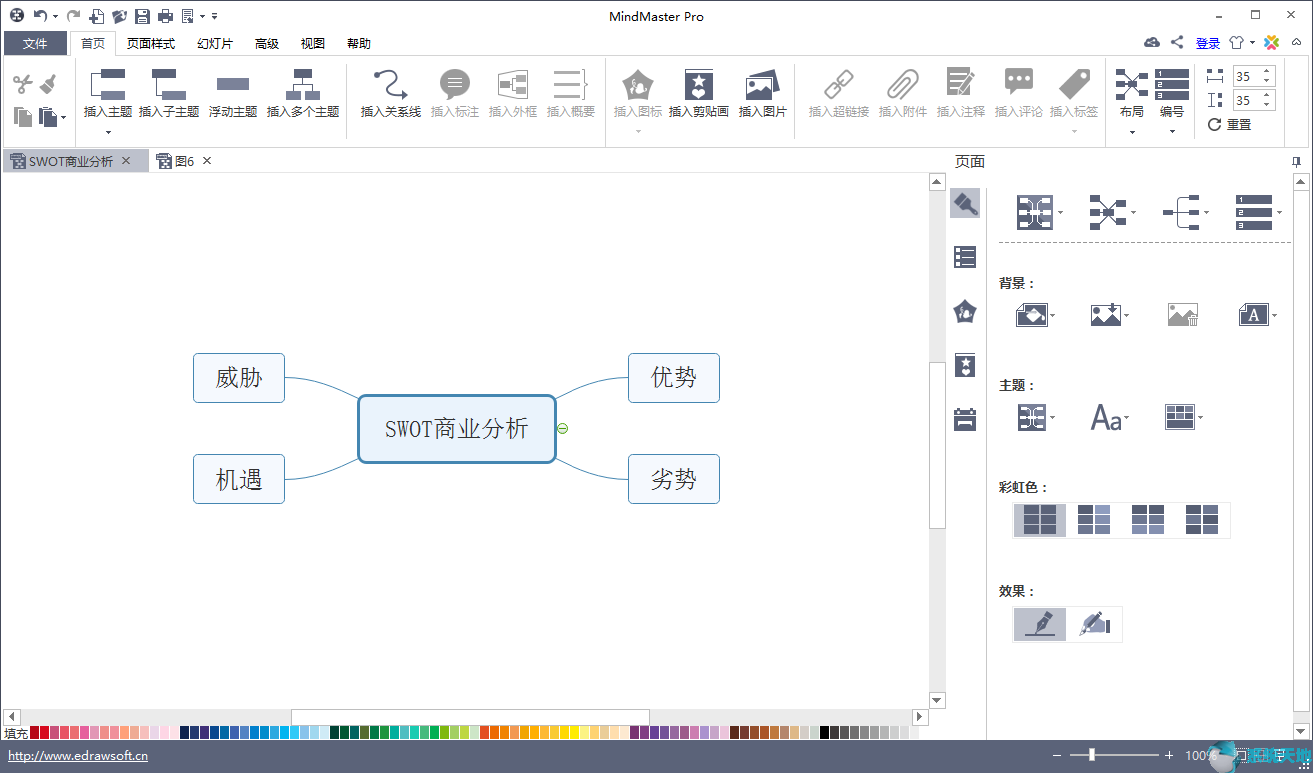The height and width of the screenshot is (773, 1313).
Task: Click 插入主题 insert topic icon
Action: click(108, 84)
